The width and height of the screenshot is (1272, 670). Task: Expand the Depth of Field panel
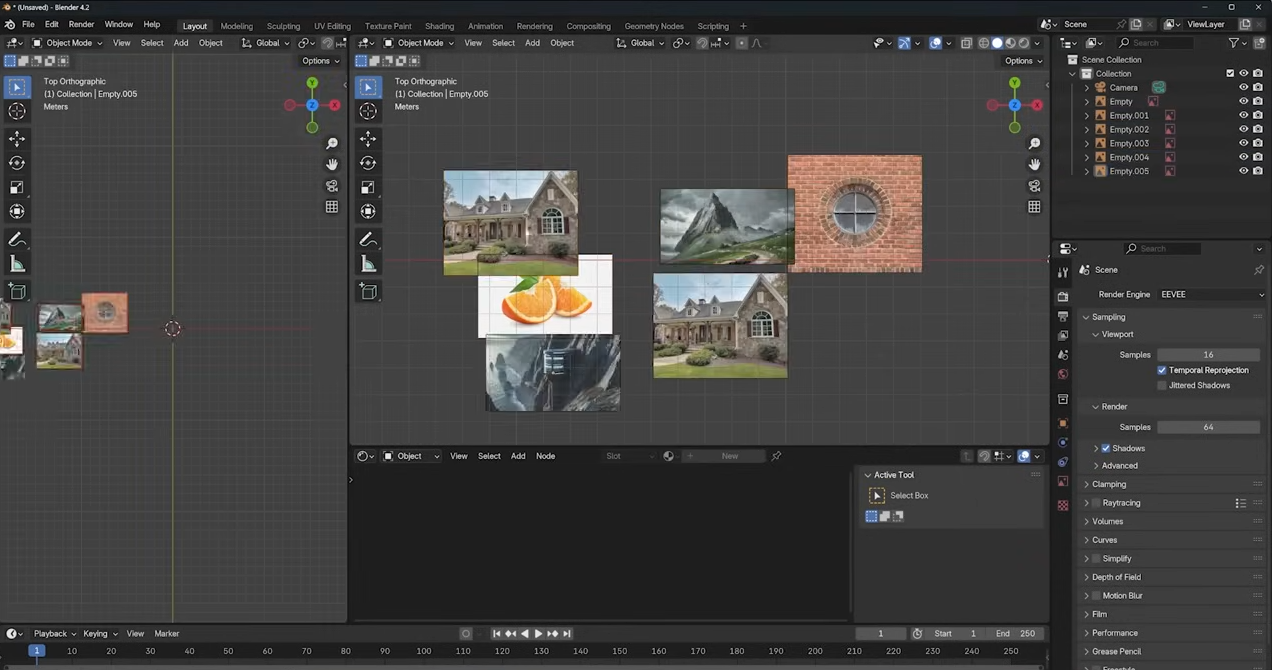point(1116,577)
